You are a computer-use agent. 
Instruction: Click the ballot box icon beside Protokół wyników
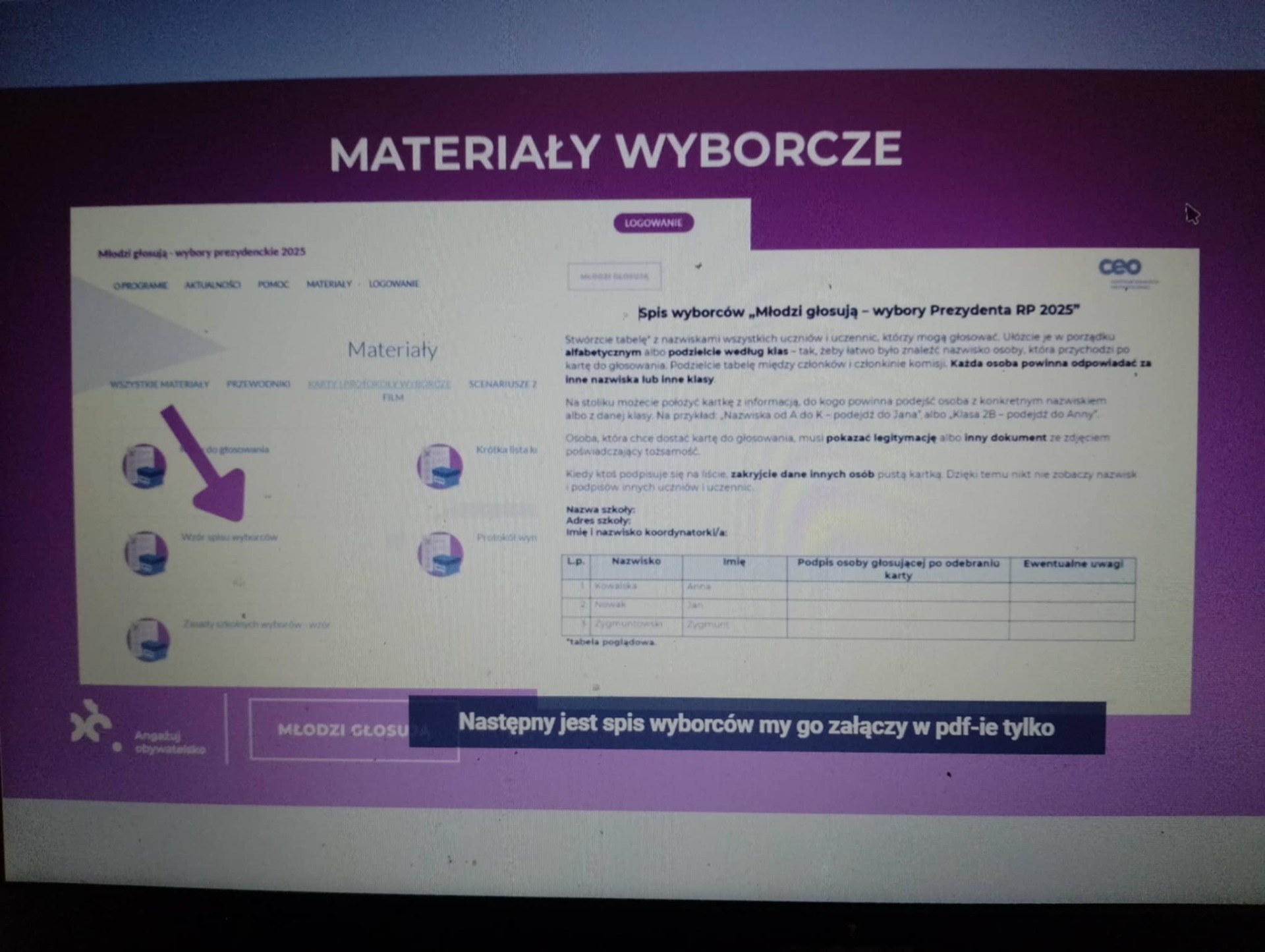click(440, 553)
